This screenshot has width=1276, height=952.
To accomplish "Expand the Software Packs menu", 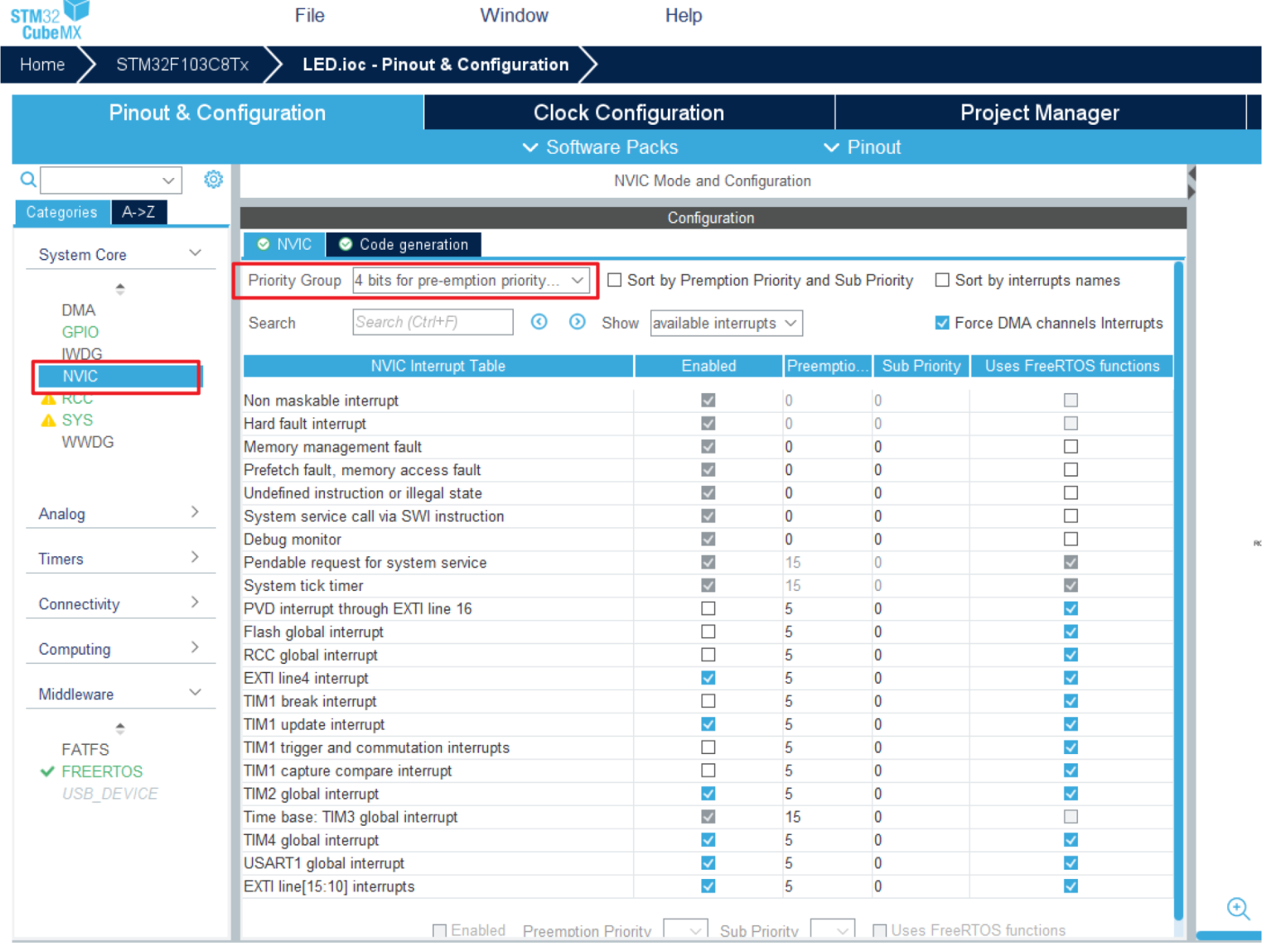I will point(600,148).
